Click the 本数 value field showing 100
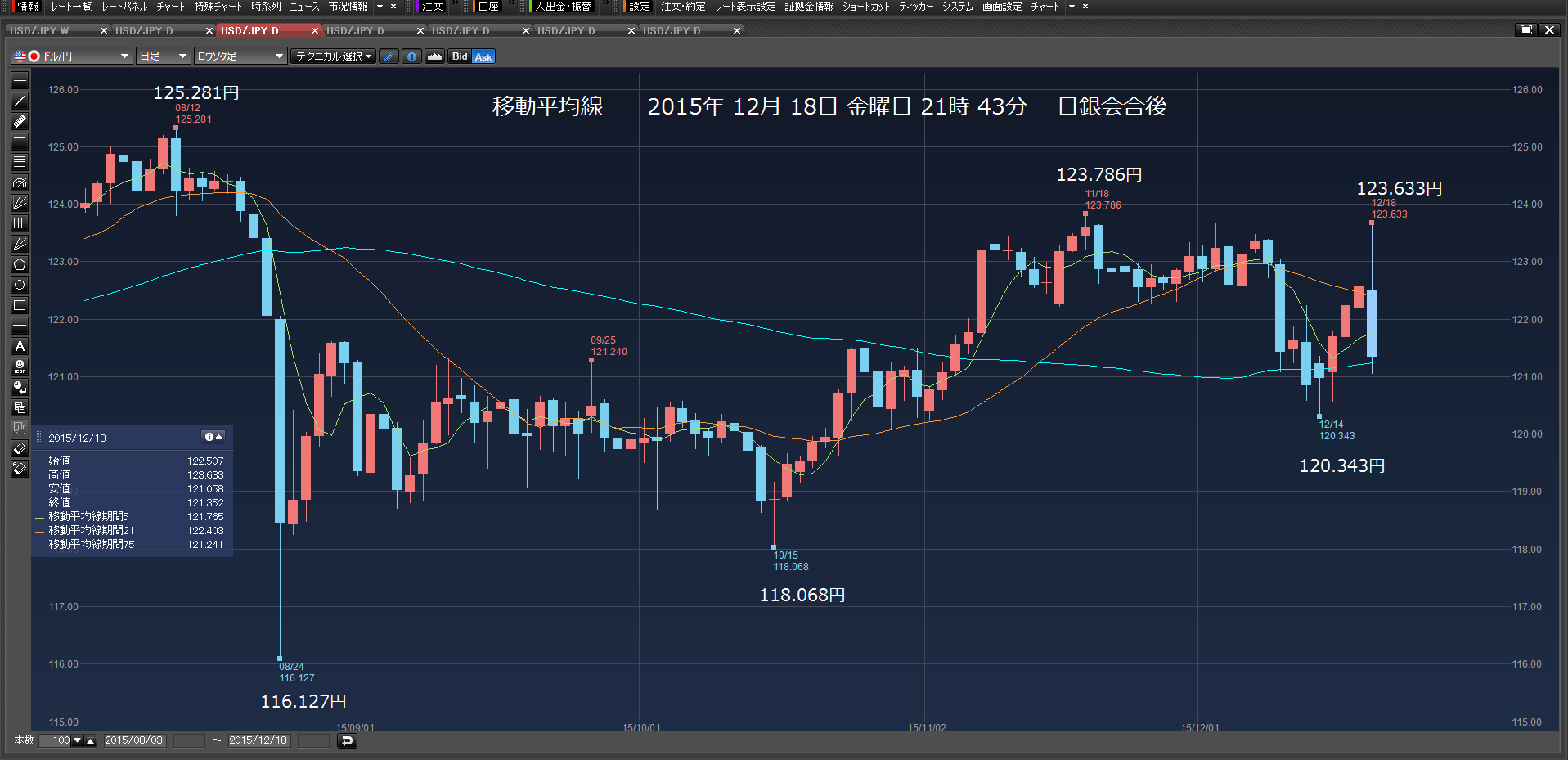This screenshot has height=760, width=1568. point(56,740)
